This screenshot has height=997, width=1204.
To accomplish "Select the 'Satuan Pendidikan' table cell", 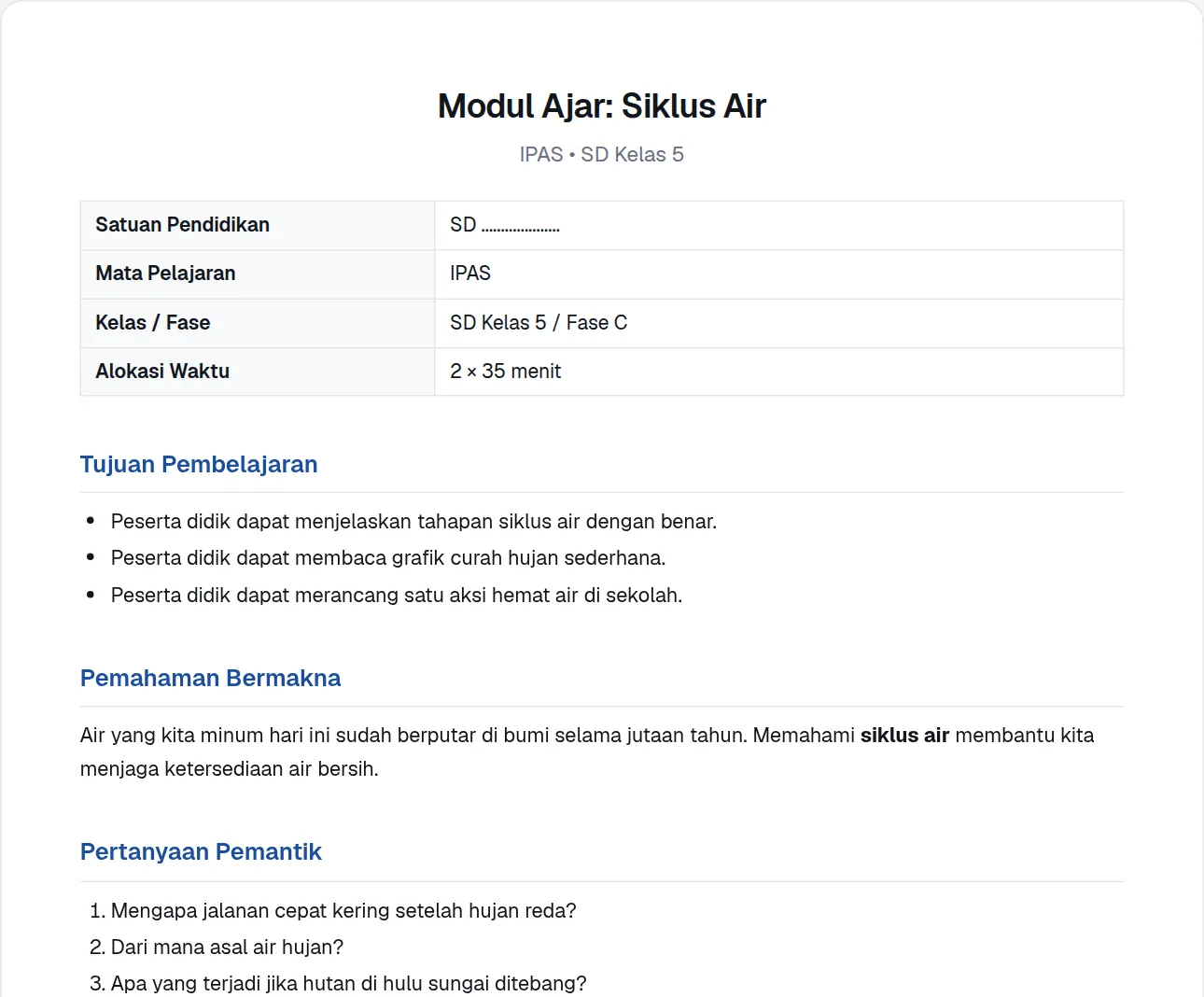I will pos(258,225).
